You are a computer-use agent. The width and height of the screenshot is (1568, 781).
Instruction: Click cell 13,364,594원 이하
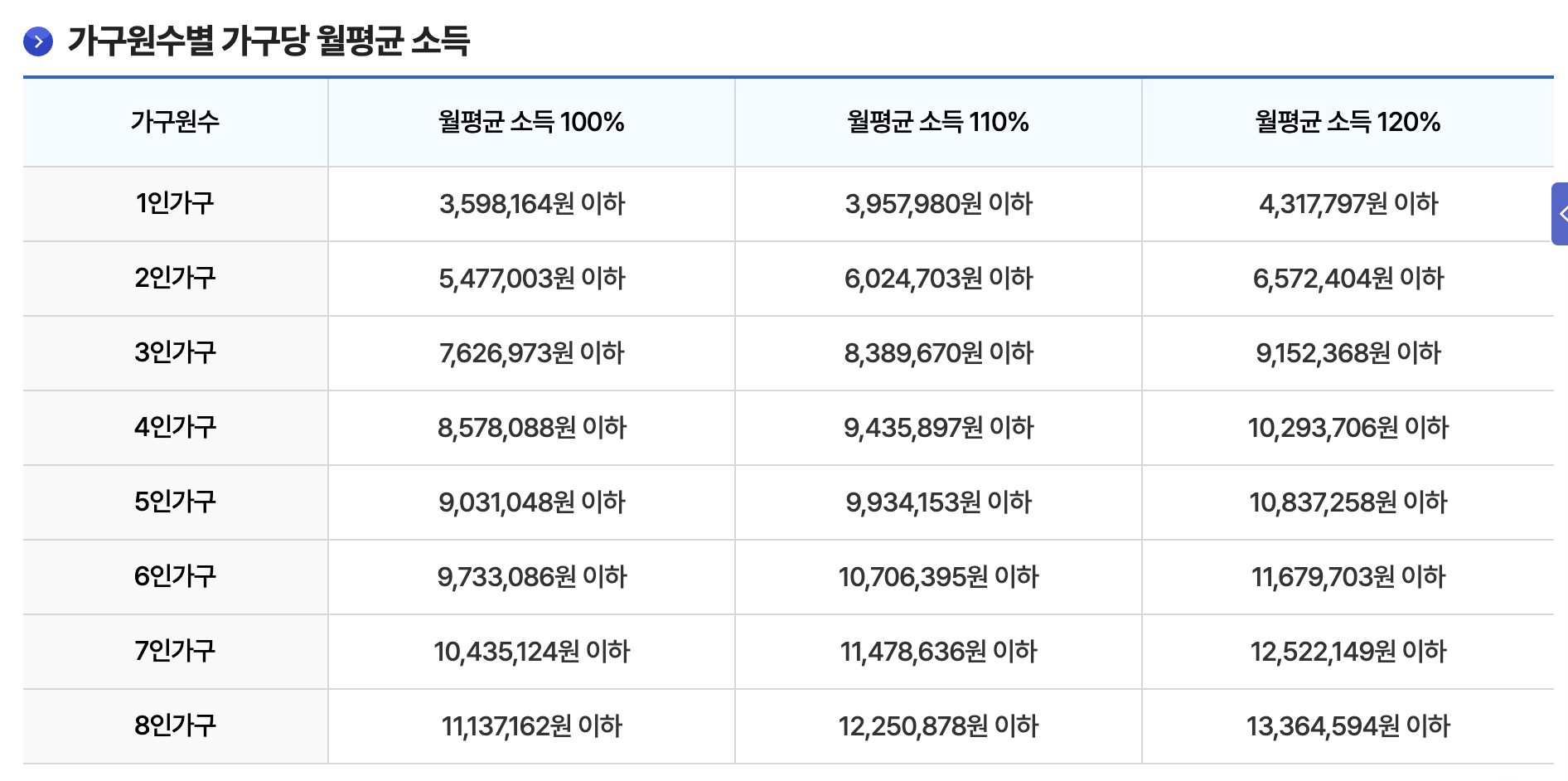pos(1348,726)
